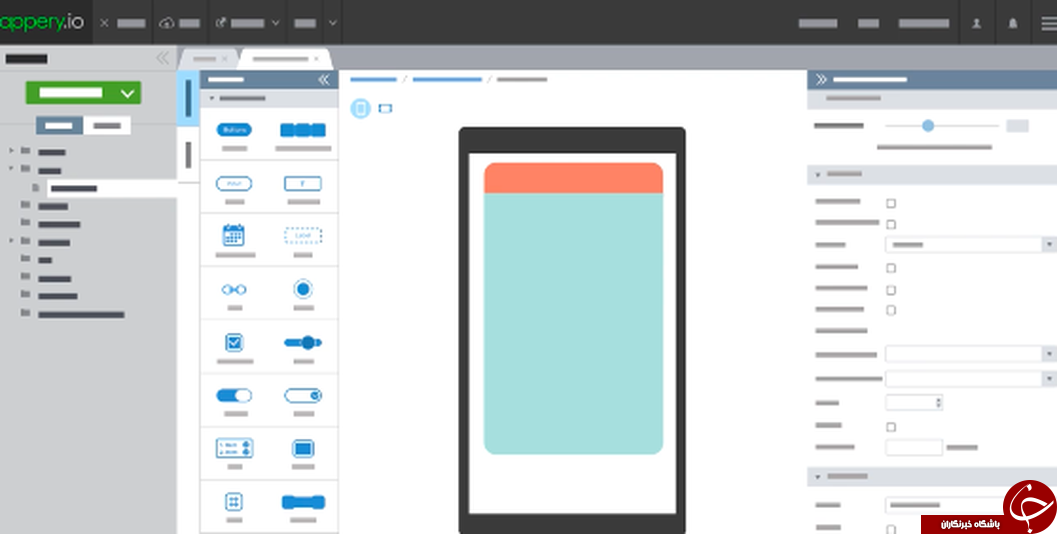Select the radio button component in palette
The image size is (1057, 534).
coord(303,289)
